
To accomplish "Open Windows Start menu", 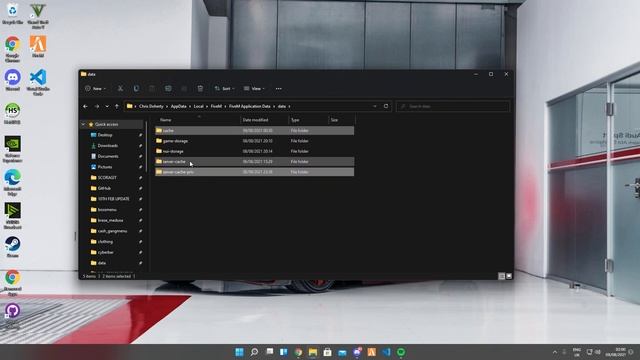I will [239, 352].
